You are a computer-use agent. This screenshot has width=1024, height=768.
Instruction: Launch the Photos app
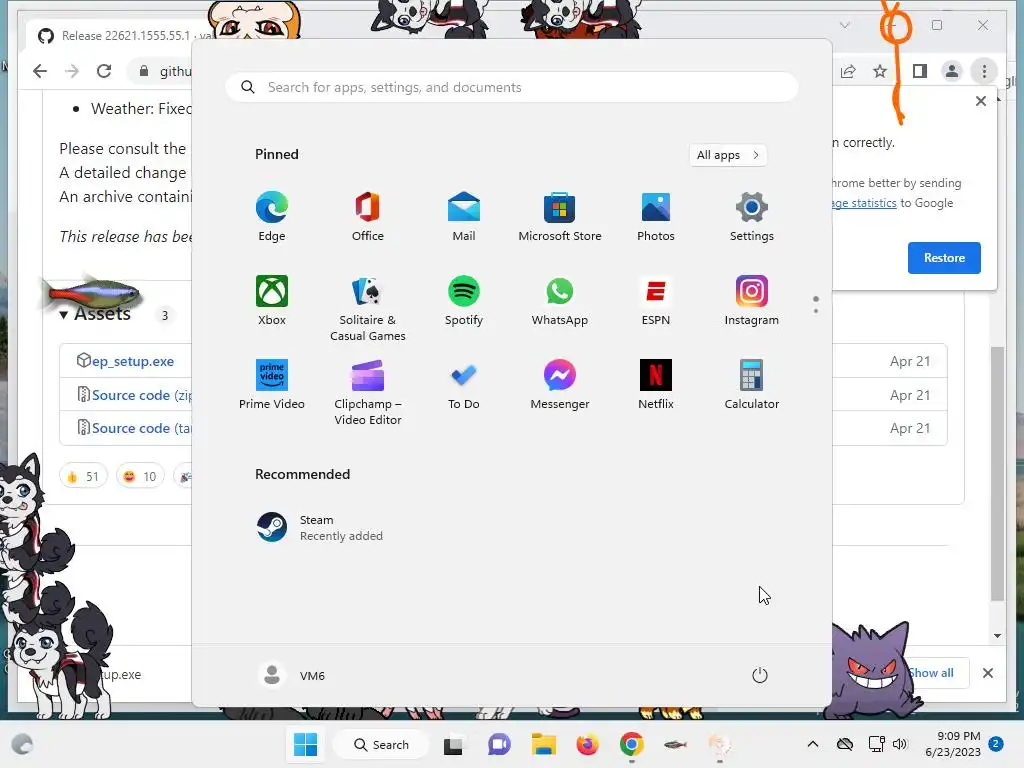click(656, 217)
